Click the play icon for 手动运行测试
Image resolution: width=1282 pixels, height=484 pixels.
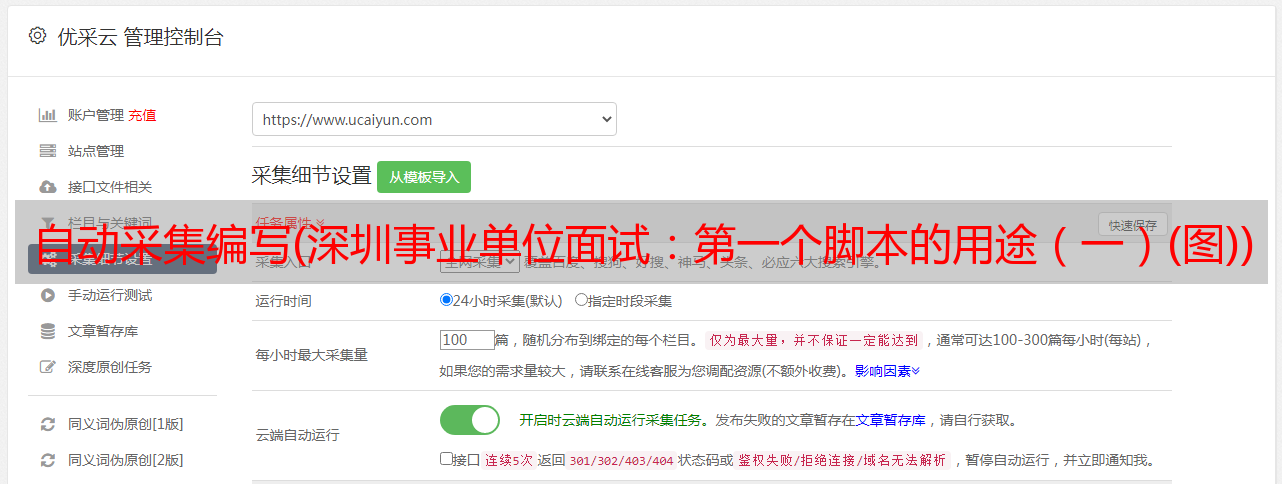[x=47, y=295]
